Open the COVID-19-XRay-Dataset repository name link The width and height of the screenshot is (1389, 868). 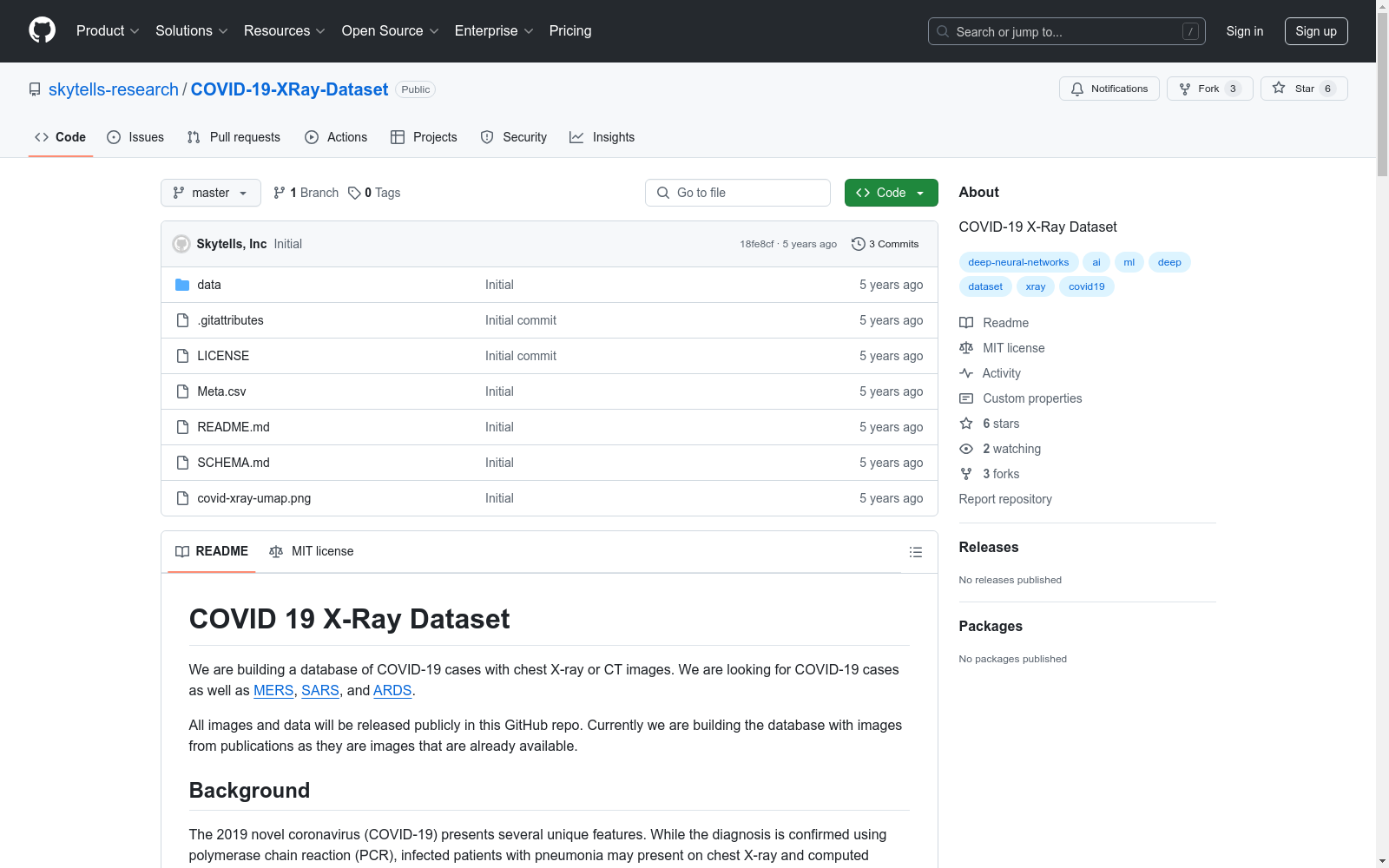[289, 89]
